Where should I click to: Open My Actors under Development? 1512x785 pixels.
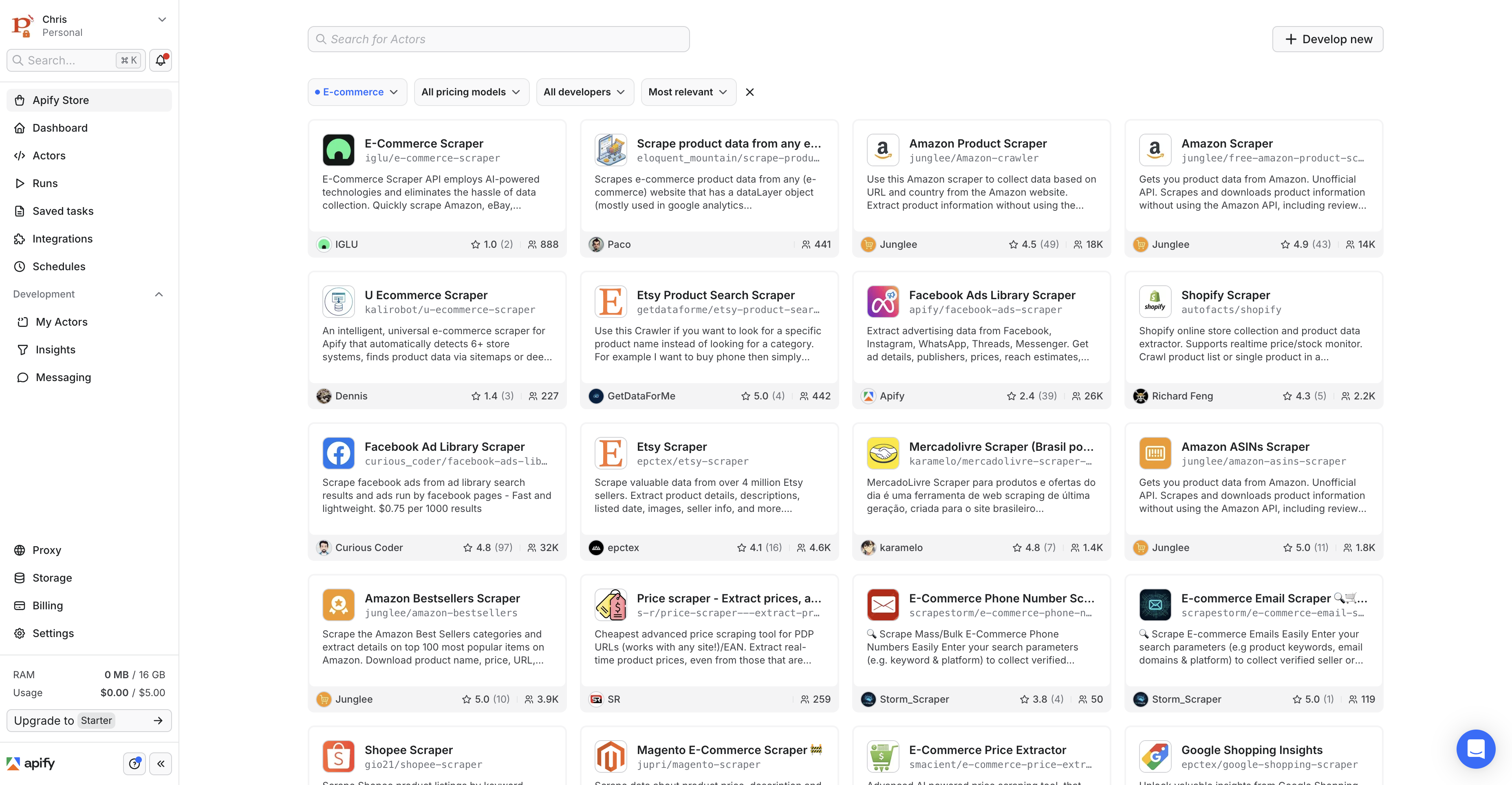(89, 322)
